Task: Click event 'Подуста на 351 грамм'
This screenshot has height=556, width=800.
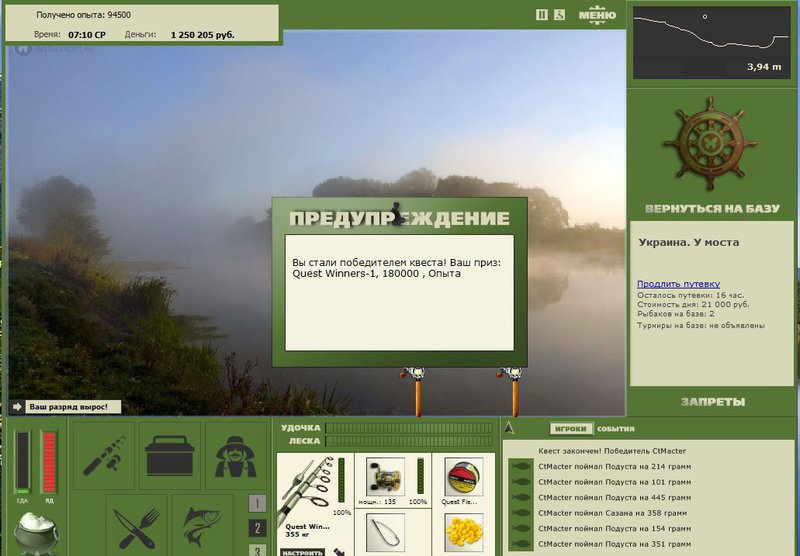Action: click(x=614, y=544)
